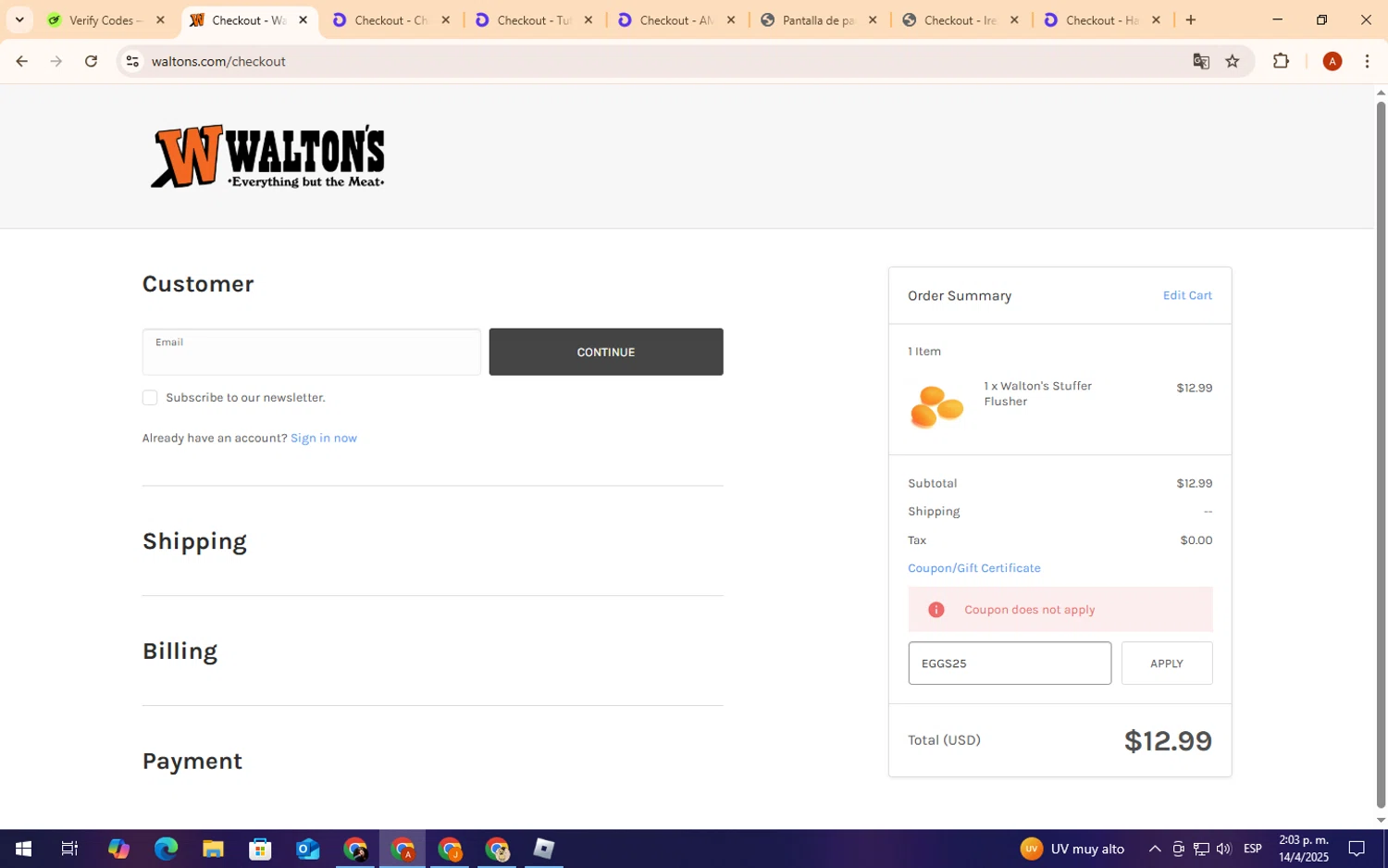Open Microsoft Copilot from taskbar

[118, 849]
